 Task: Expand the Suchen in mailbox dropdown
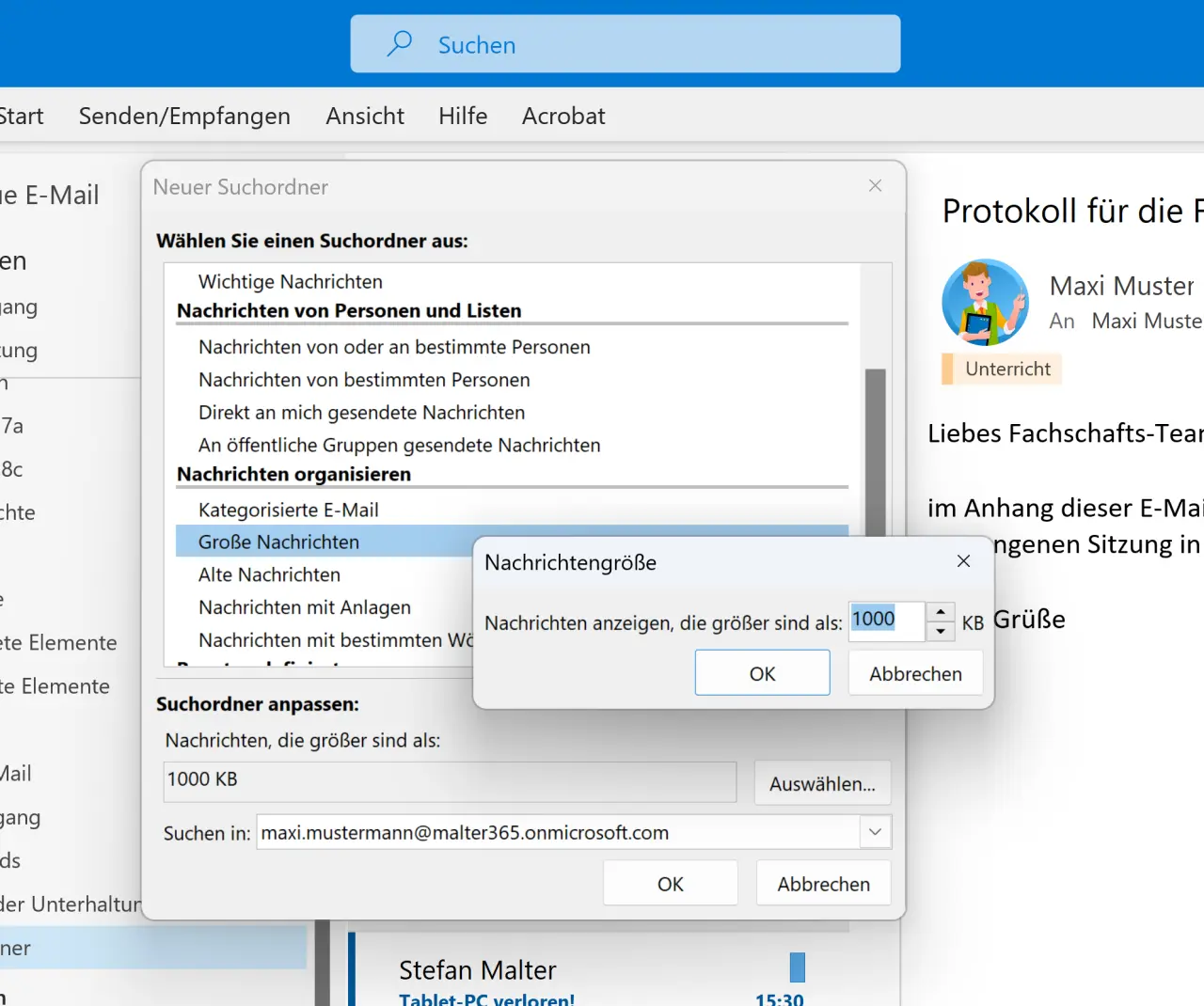(x=875, y=832)
